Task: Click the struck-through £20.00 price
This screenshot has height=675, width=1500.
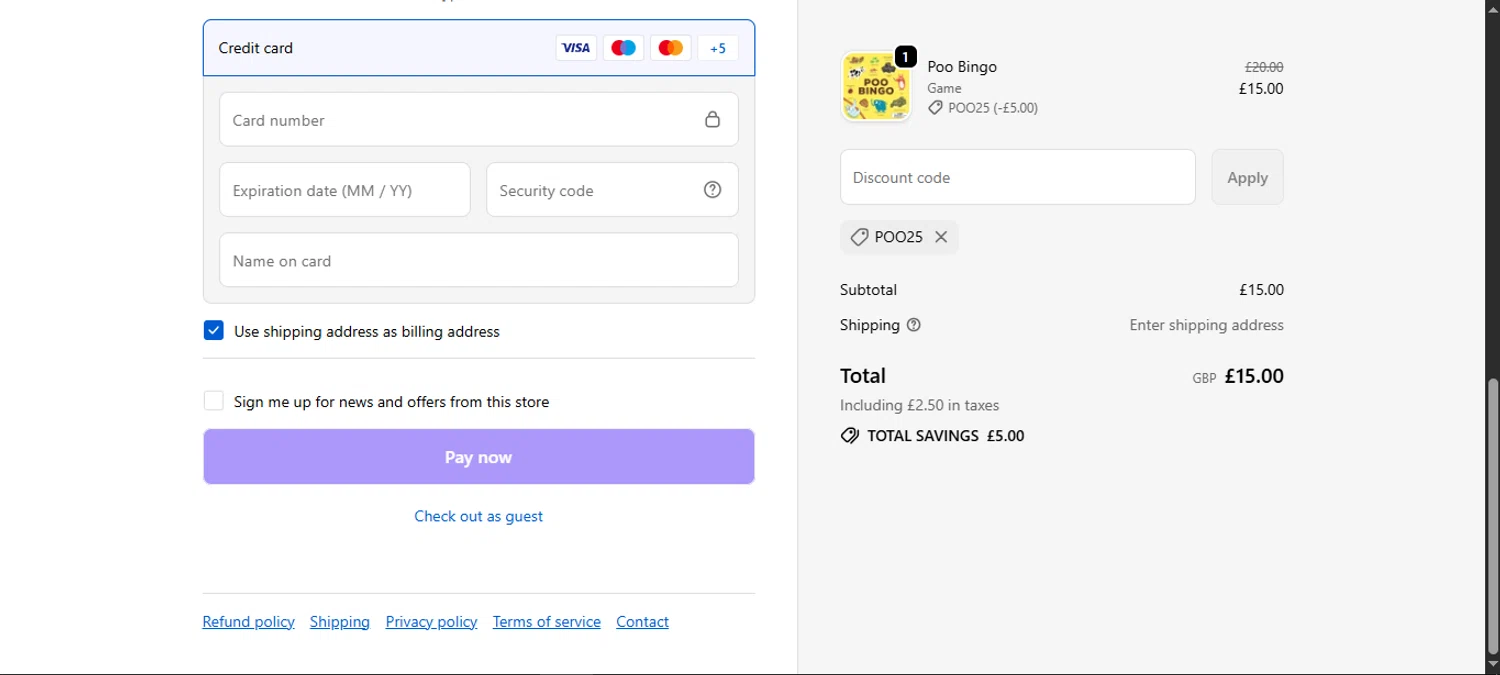Action: pos(1264,67)
